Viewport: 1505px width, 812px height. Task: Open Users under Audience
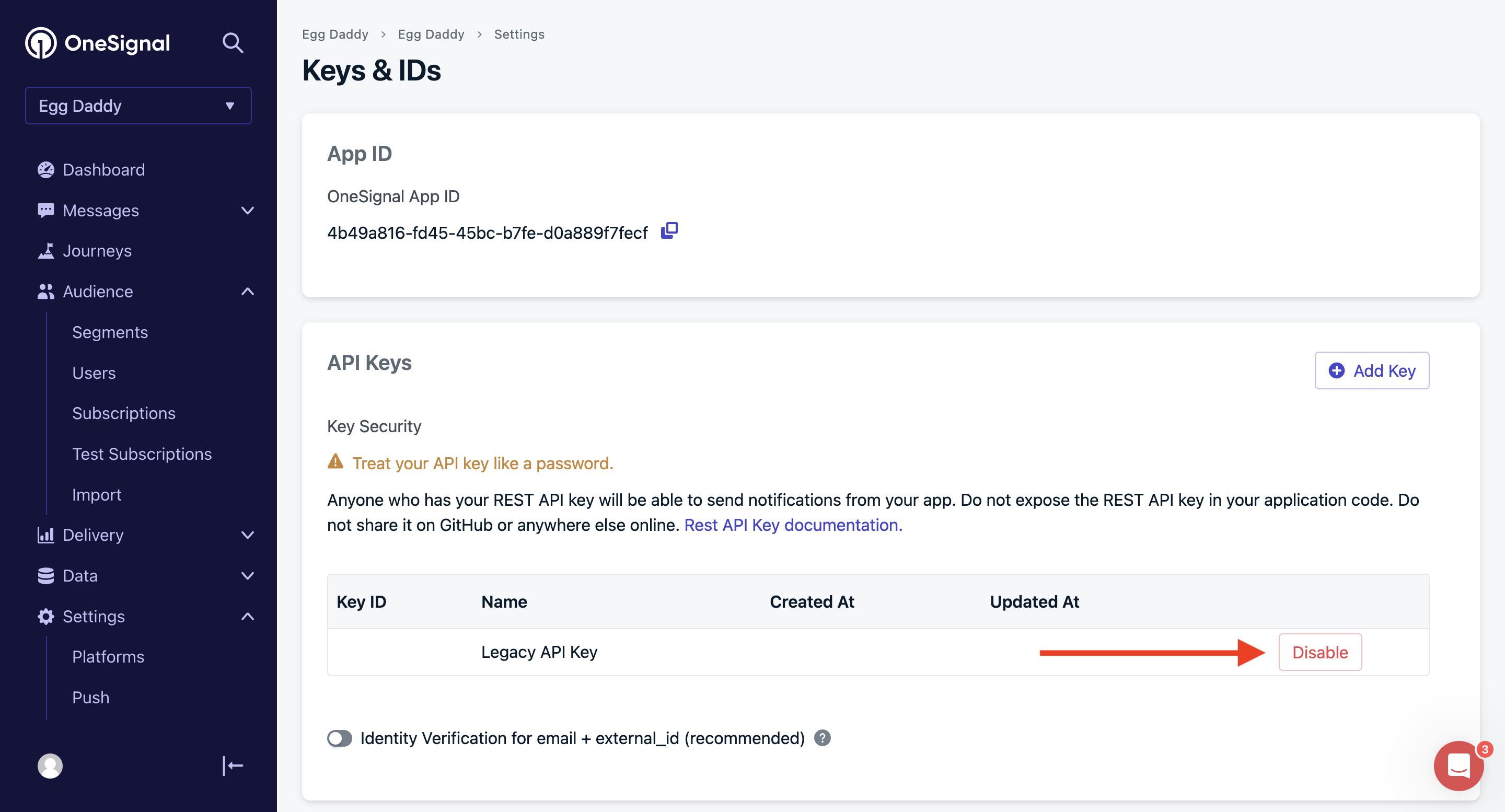tap(94, 373)
